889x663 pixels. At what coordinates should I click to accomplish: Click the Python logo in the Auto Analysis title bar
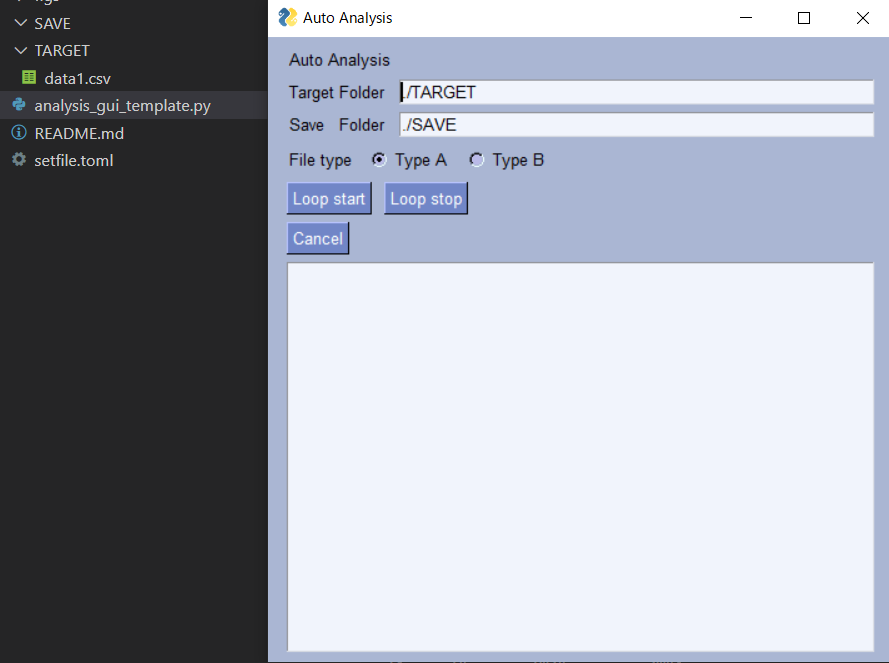(285, 17)
